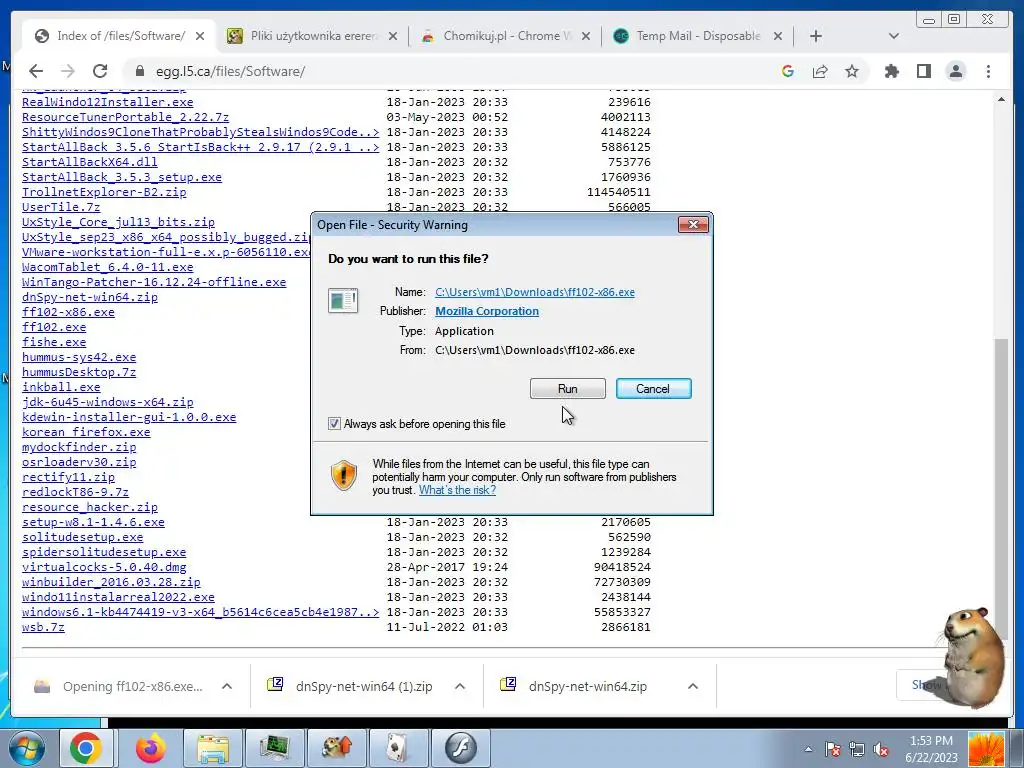
Task: Bookmark this page with the star icon
Action: click(852, 71)
